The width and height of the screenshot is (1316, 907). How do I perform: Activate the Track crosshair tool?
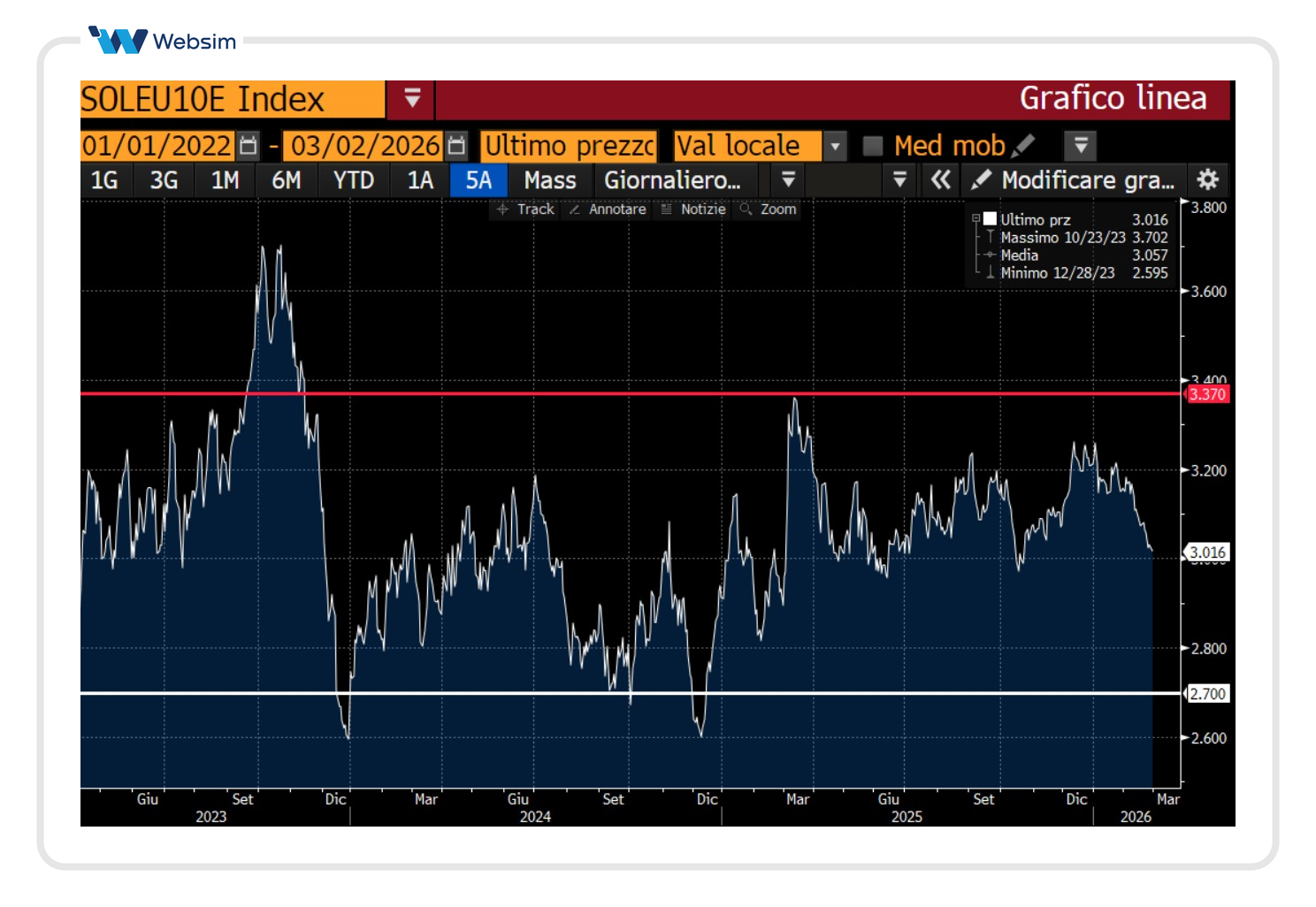click(525, 210)
